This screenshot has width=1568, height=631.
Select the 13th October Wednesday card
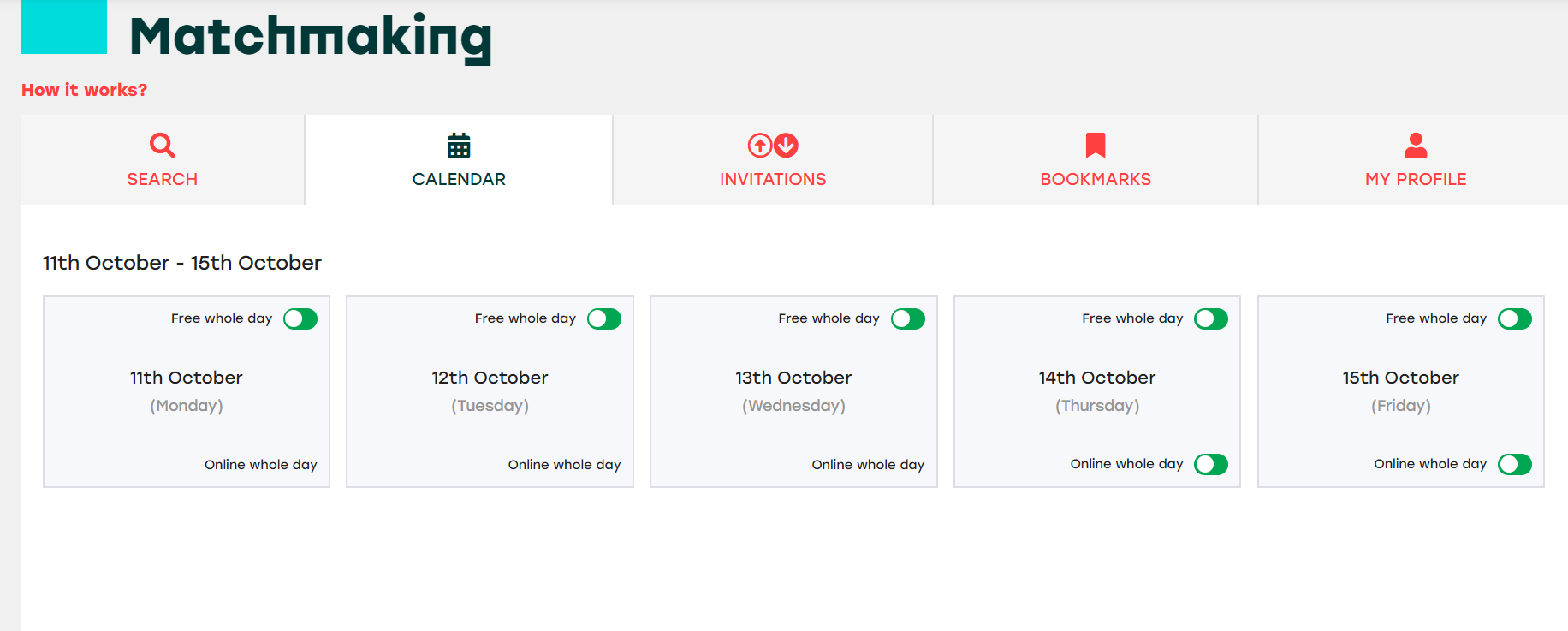click(793, 392)
